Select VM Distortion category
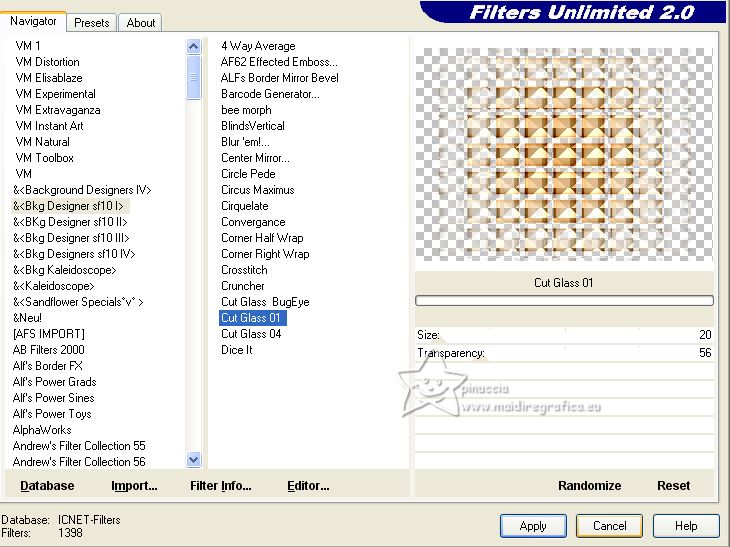 tap(47, 61)
